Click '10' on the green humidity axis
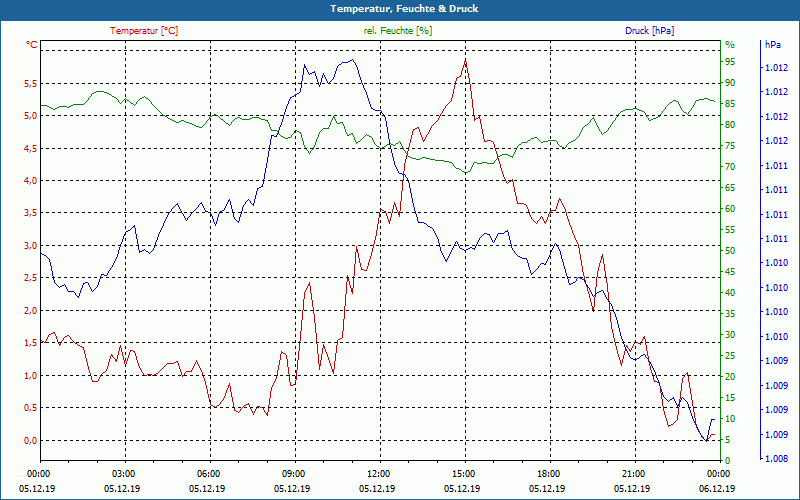This screenshot has height=500, width=800. pyautogui.click(x=730, y=418)
